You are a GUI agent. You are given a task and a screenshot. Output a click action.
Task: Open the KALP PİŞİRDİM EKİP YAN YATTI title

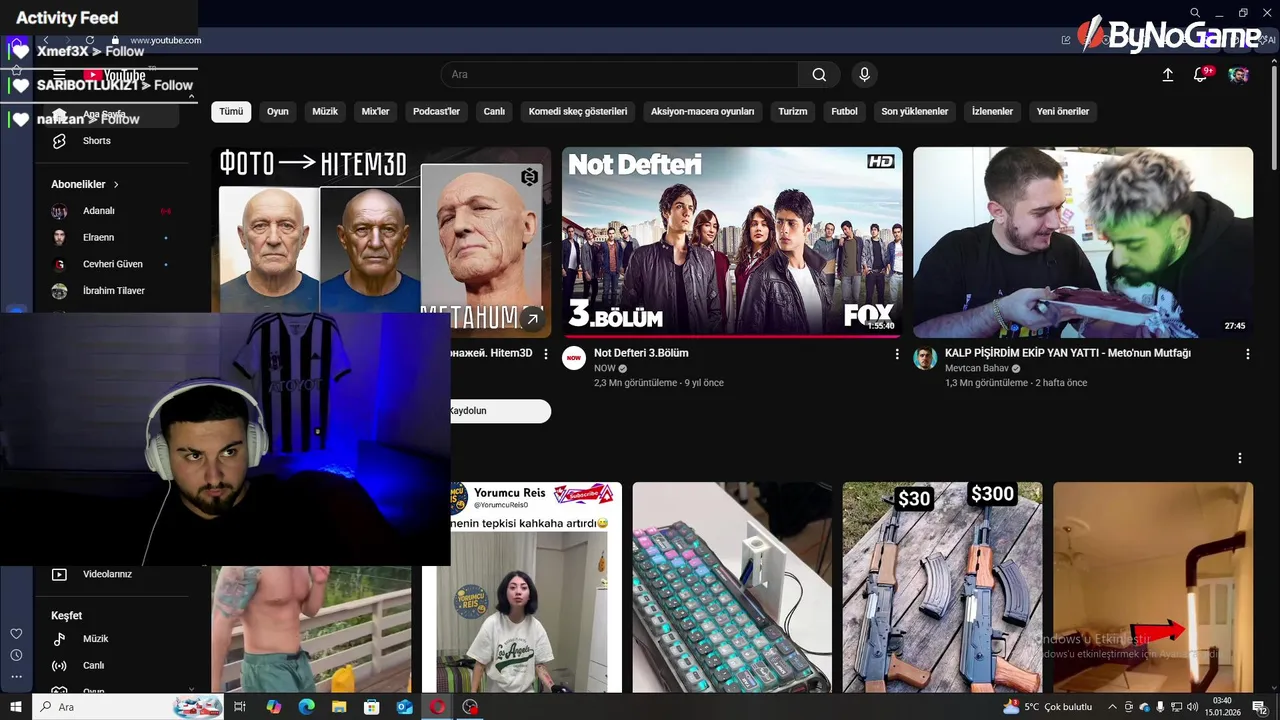coord(1068,353)
